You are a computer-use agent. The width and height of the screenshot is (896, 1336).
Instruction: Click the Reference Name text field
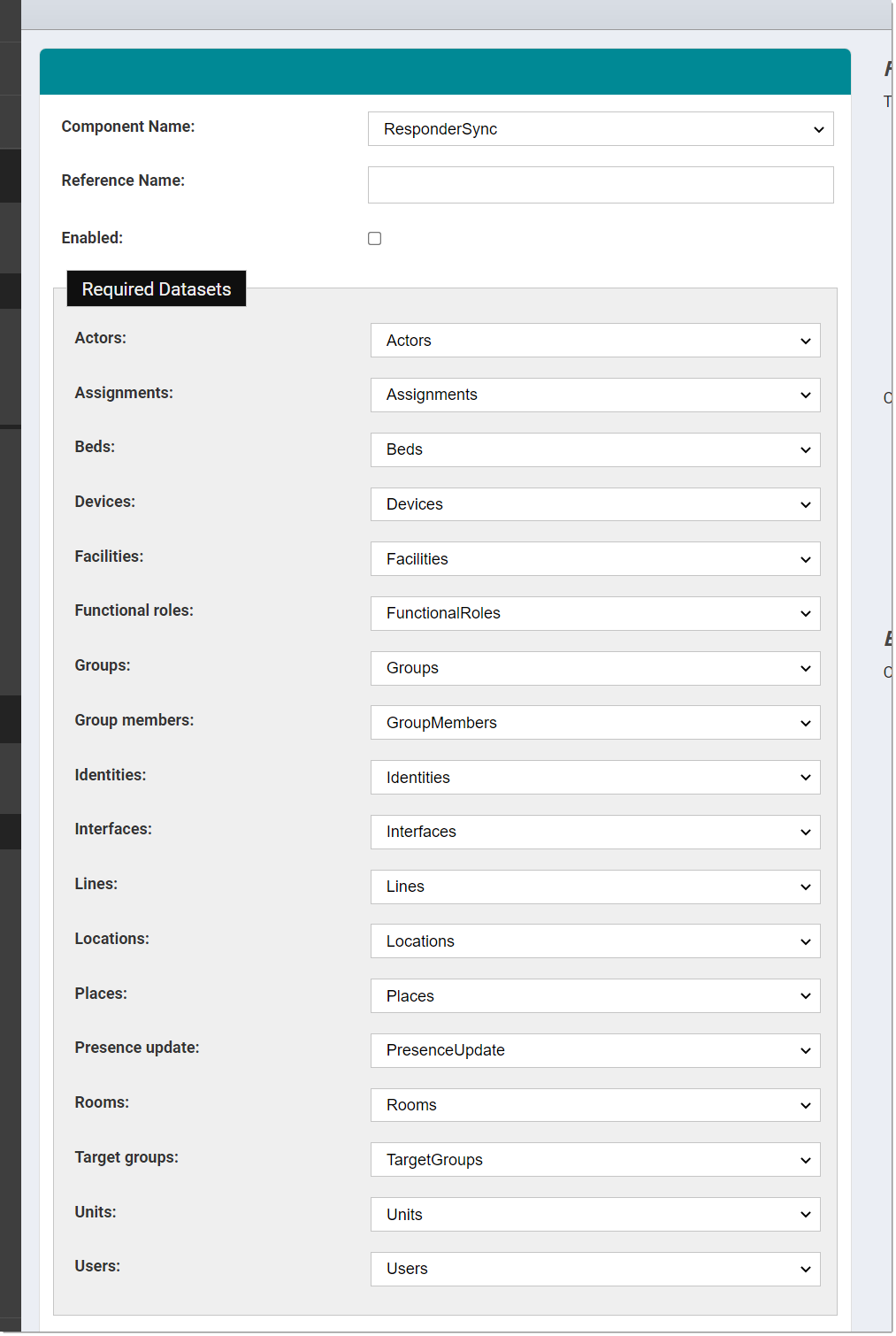click(x=600, y=185)
